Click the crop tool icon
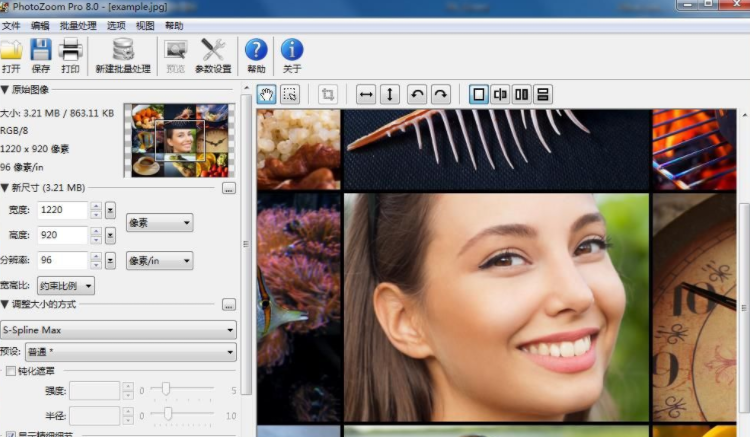The width and height of the screenshot is (750, 437). click(328, 94)
